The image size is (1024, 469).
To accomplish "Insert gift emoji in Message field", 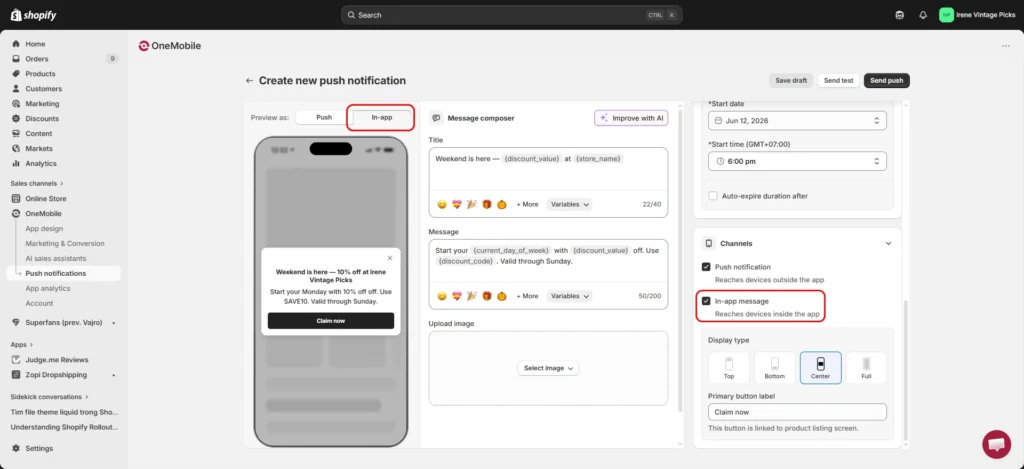I will (x=487, y=296).
